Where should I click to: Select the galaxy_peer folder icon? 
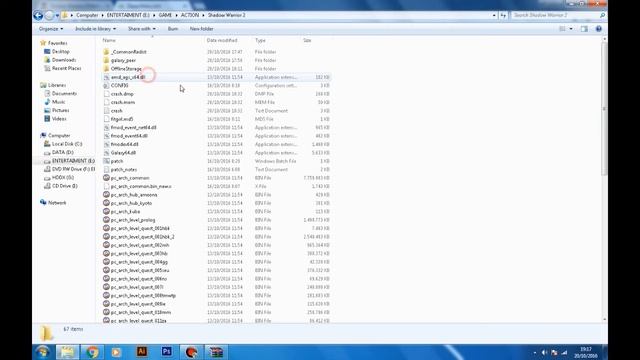pyautogui.click(x=106, y=60)
